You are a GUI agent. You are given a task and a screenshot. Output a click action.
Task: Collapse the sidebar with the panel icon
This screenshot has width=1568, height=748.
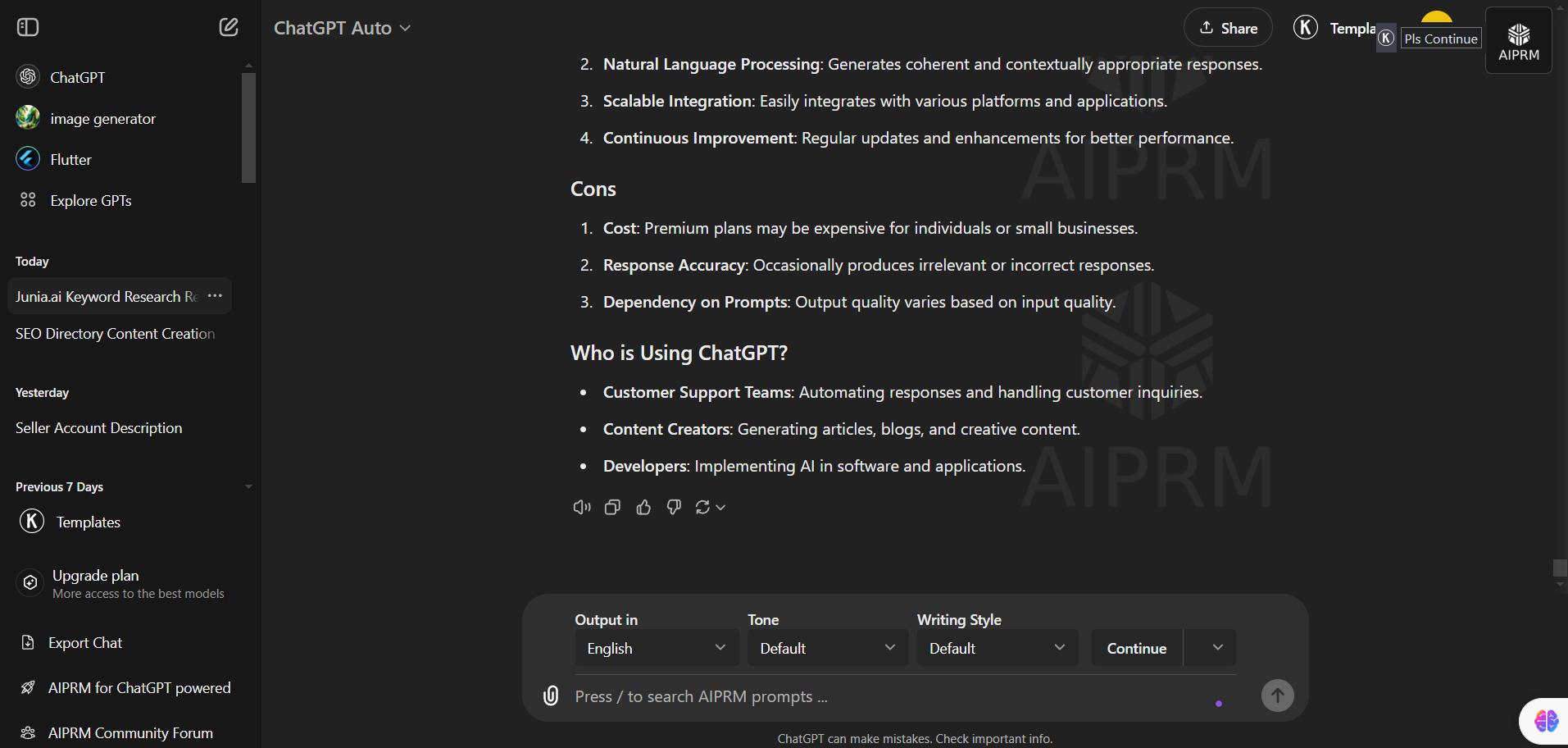click(x=28, y=27)
